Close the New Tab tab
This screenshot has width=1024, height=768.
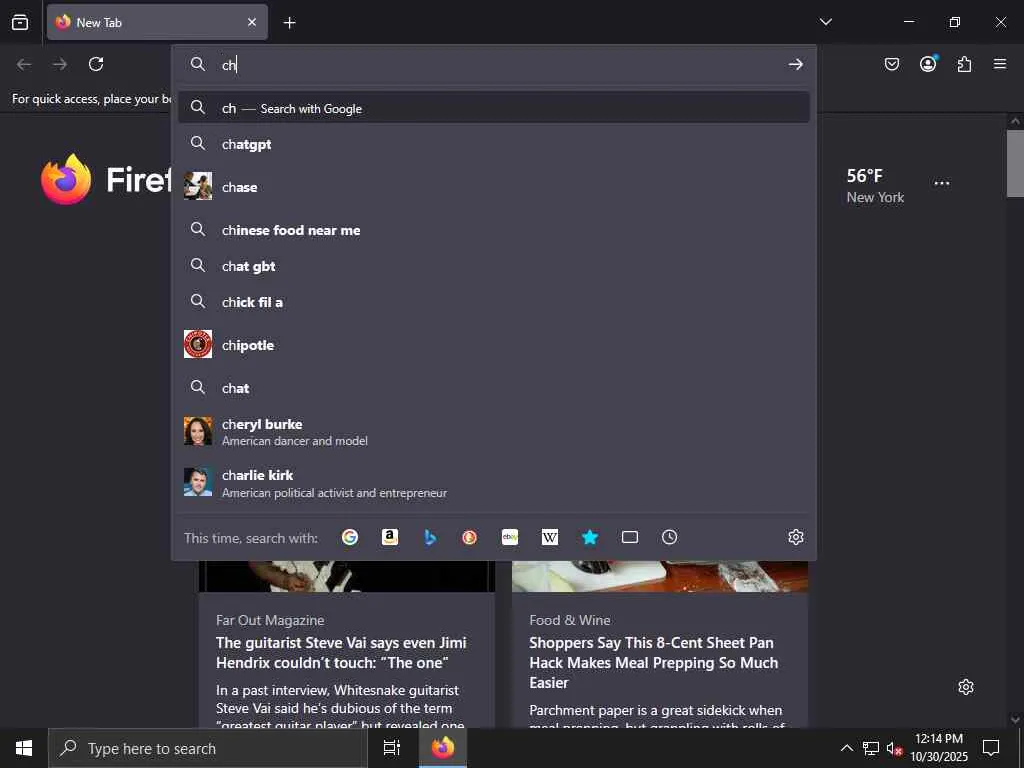click(x=252, y=22)
